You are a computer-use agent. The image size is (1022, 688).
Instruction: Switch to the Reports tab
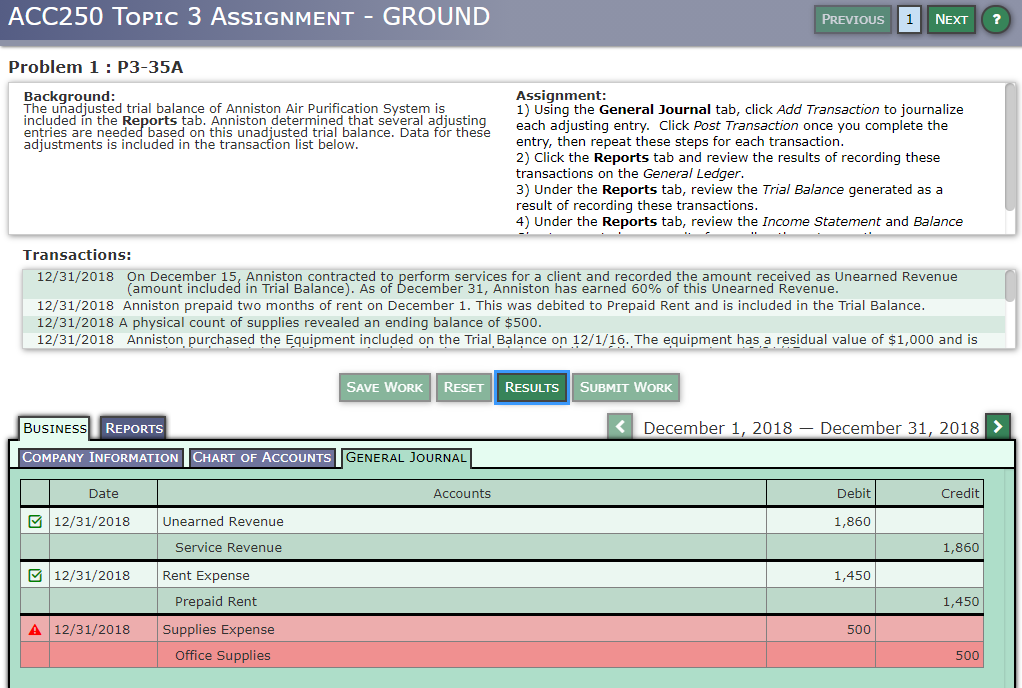tap(132, 427)
